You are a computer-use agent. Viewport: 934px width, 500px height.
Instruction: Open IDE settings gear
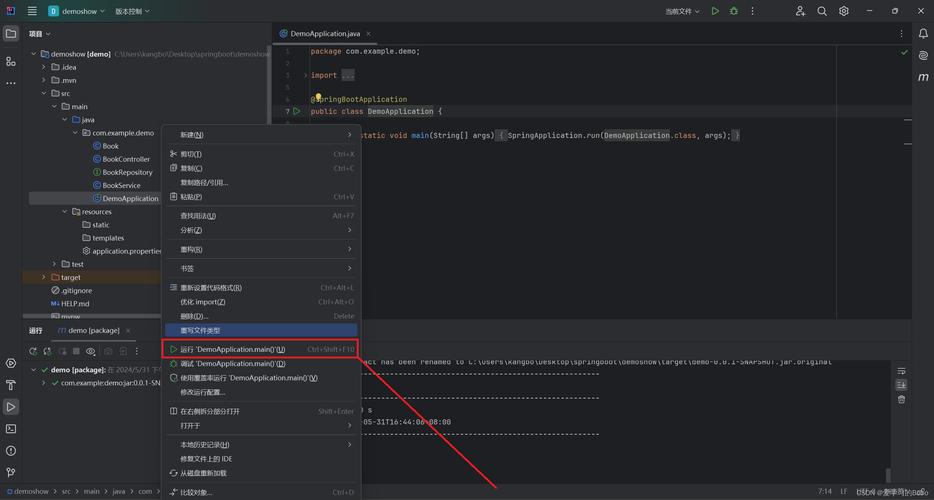(843, 11)
